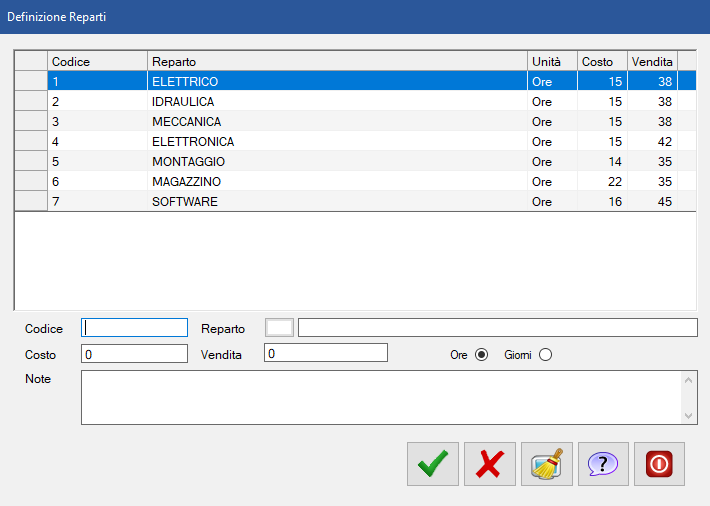Click the Codice input field

tap(134, 328)
